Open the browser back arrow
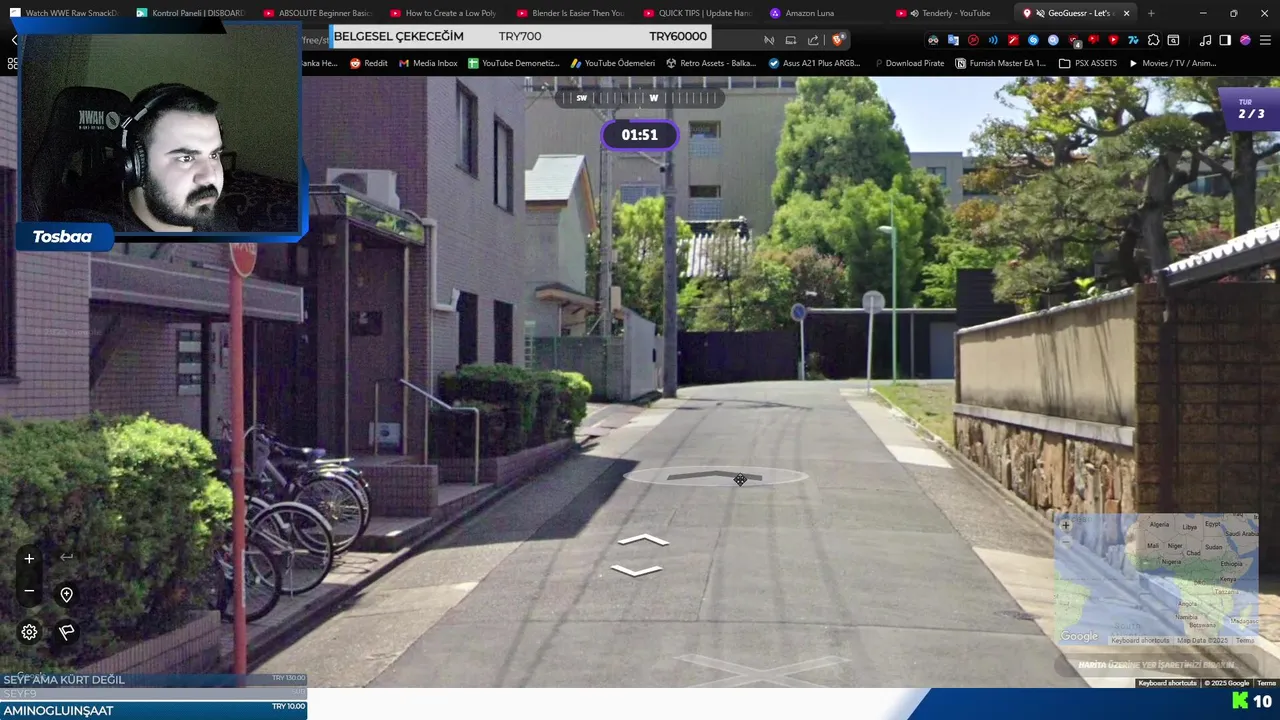Viewport: 1280px width, 720px height. tap(14, 40)
